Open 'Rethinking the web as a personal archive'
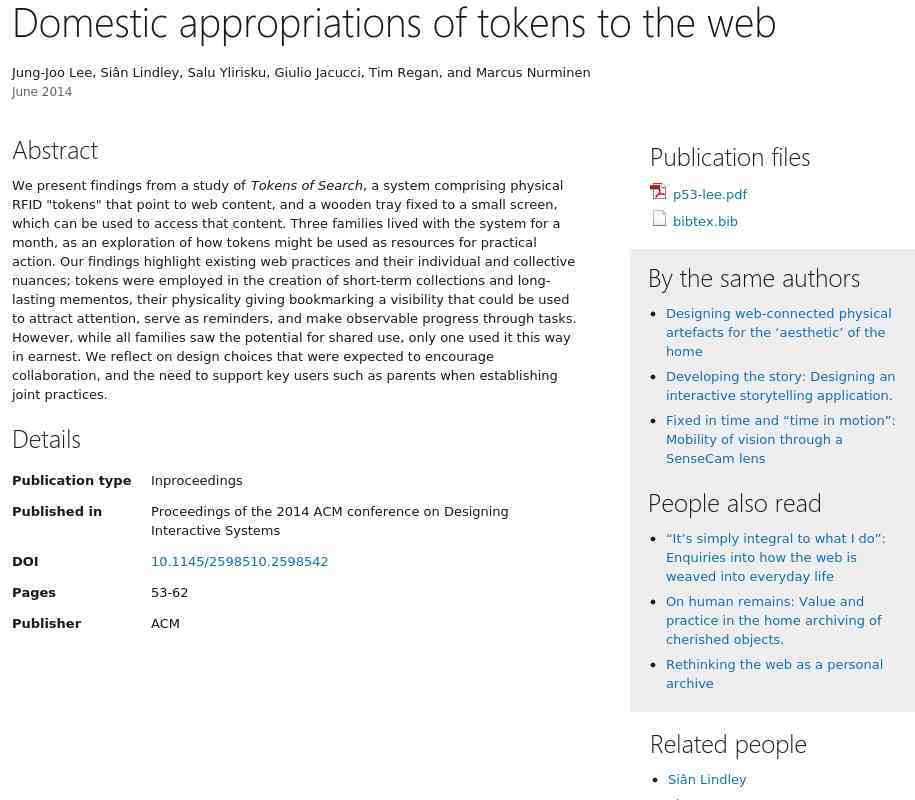Viewport: 915px width, 800px height. click(x=774, y=673)
